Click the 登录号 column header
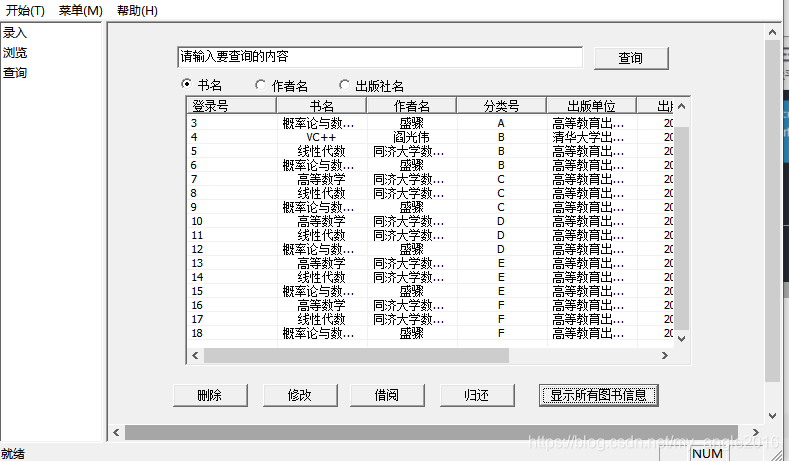Screen dimensions: 789x461 [231, 106]
